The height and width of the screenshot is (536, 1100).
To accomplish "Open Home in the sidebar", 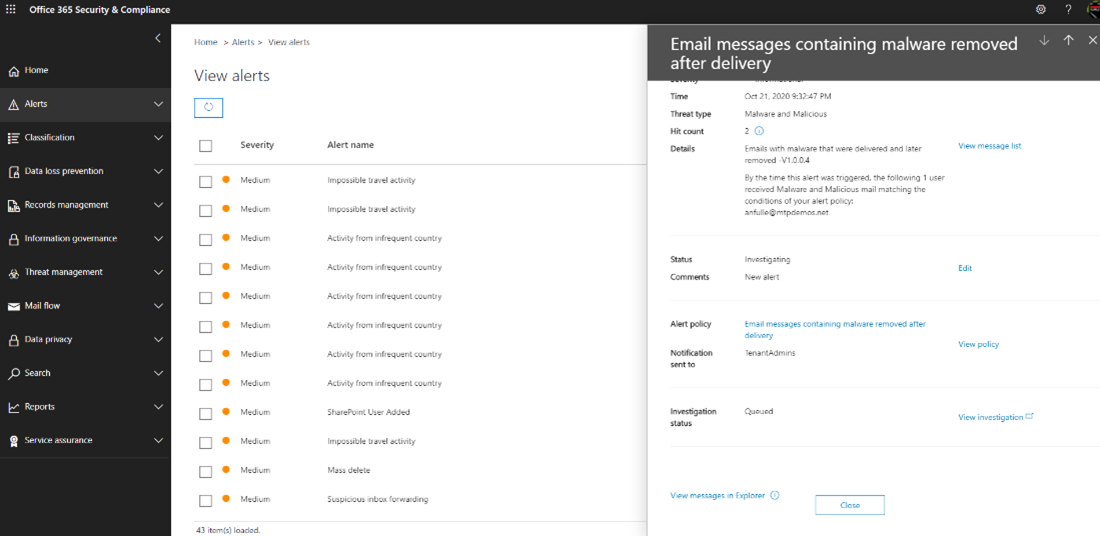I will 85,71.
